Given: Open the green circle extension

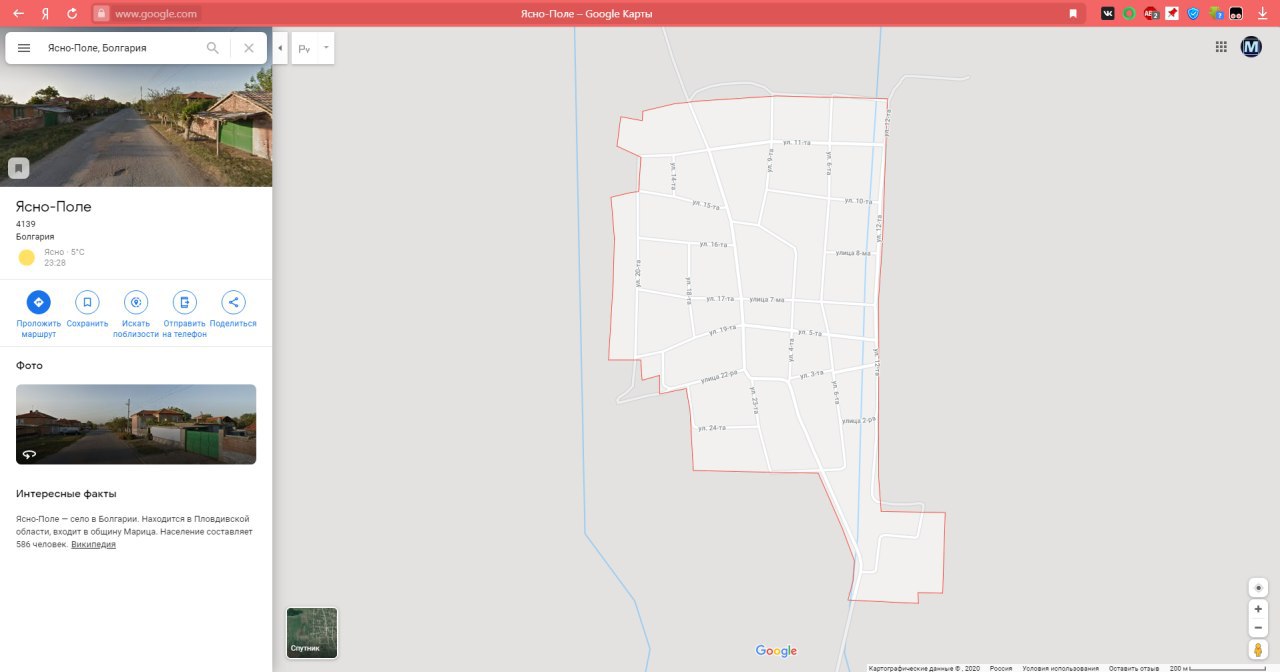Looking at the screenshot, I should [x=1129, y=14].
